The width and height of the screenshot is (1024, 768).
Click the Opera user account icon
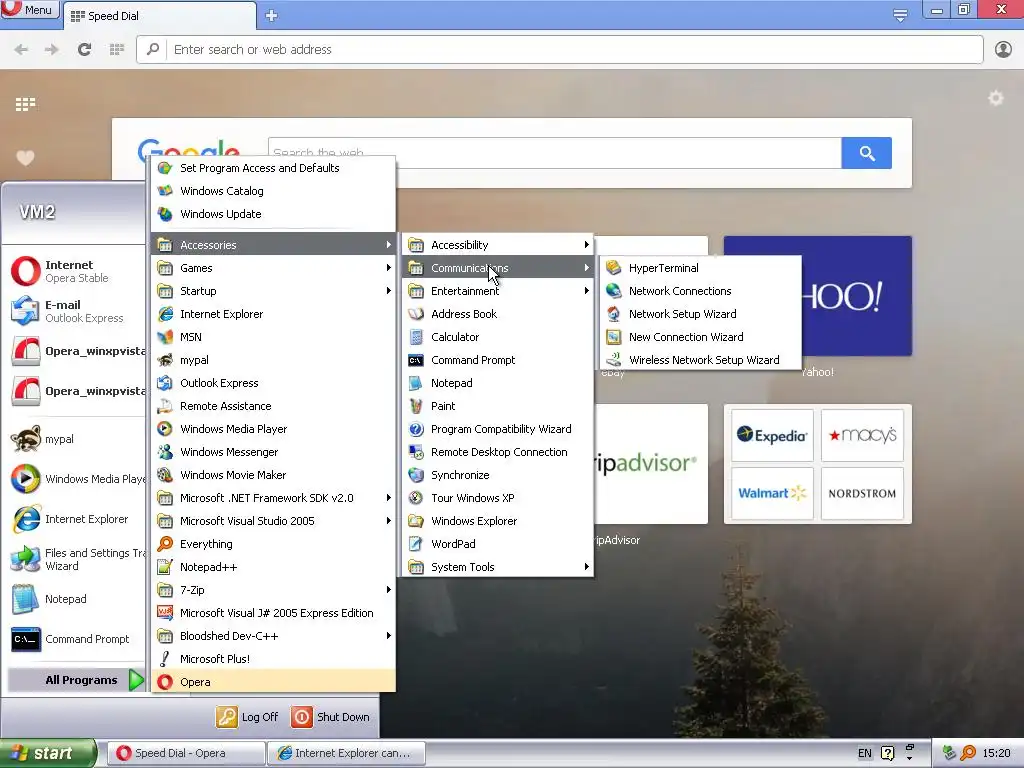(x=1003, y=50)
